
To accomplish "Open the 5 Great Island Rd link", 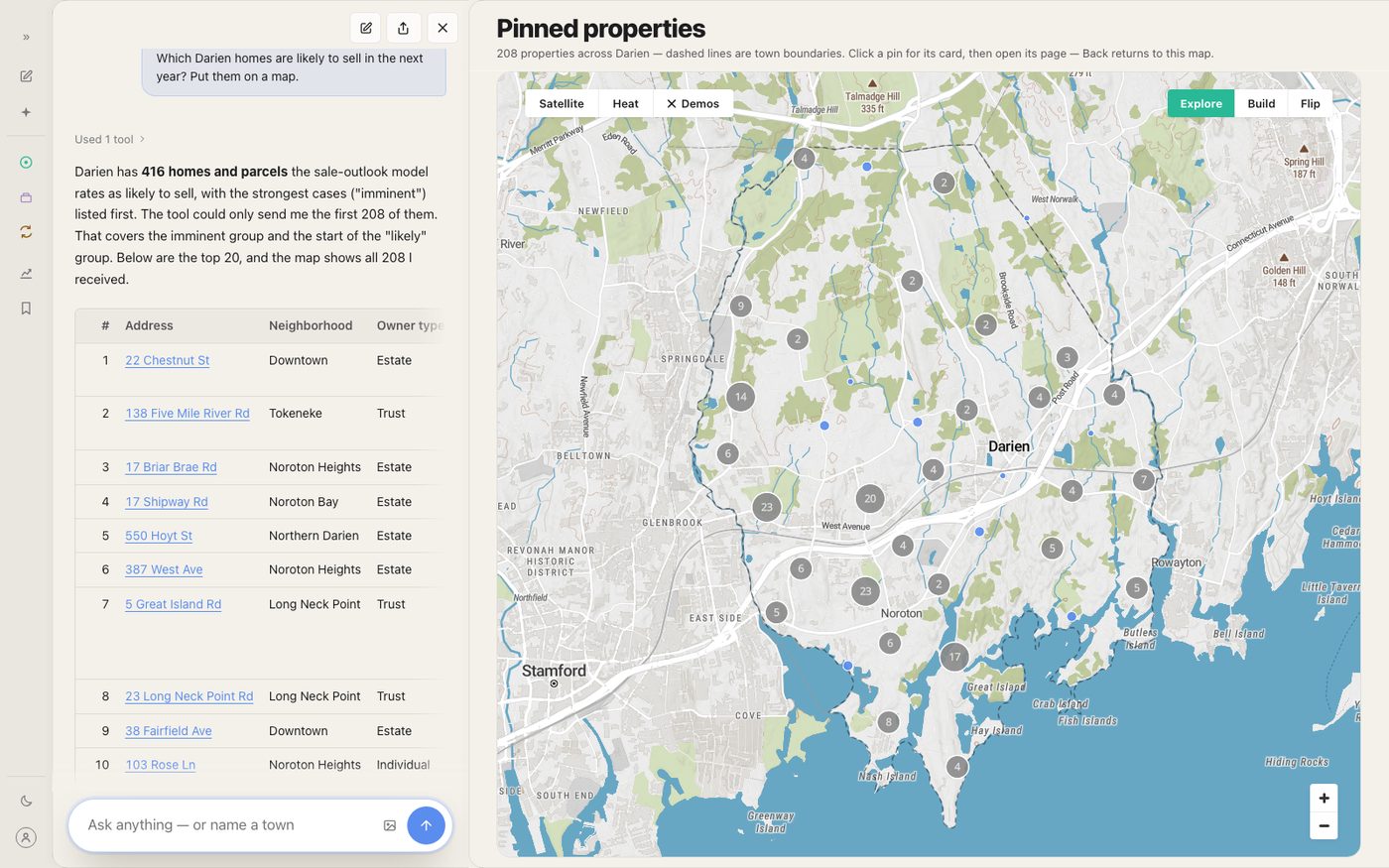I will pos(174,604).
